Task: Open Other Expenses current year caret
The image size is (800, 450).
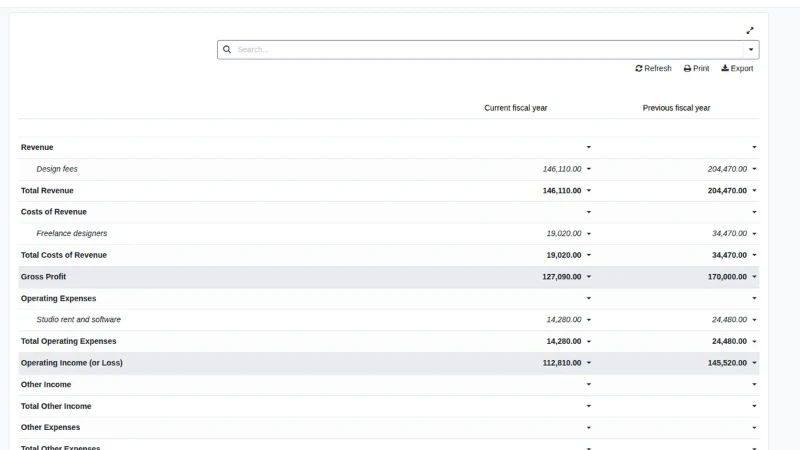Action: coord(589,428)
